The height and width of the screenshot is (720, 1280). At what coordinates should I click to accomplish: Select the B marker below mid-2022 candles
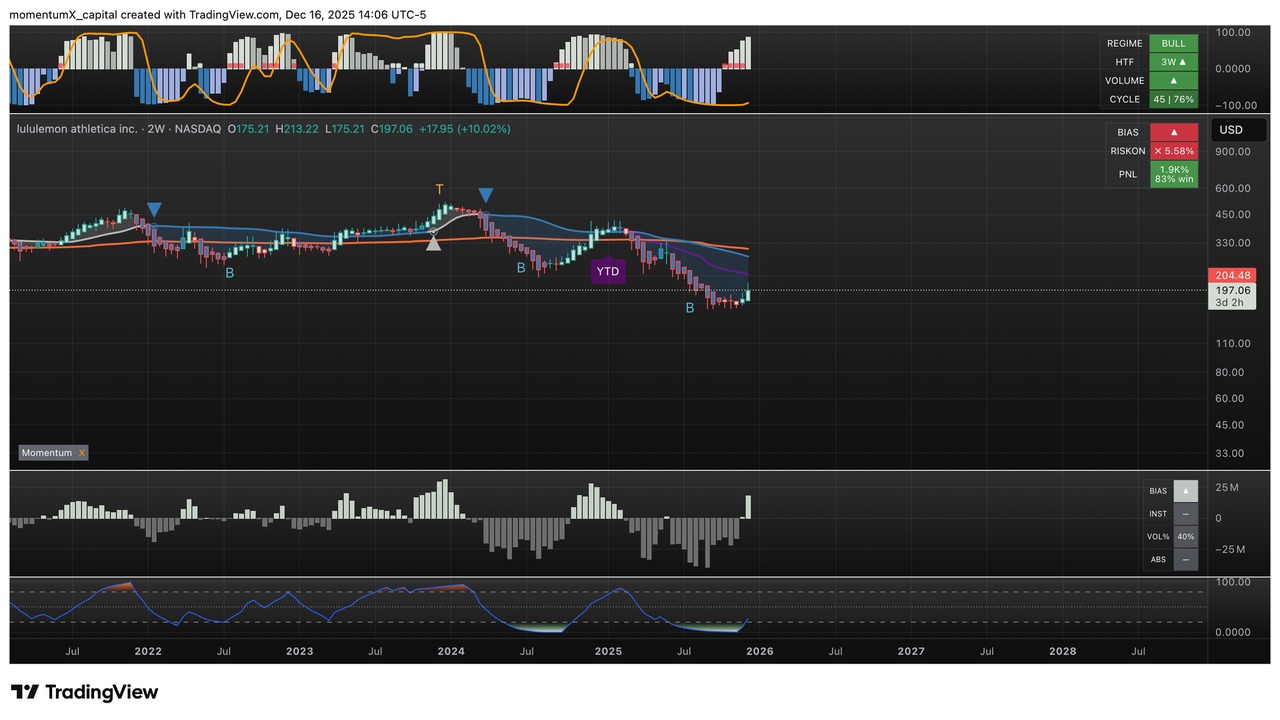[x=229, y=272]
